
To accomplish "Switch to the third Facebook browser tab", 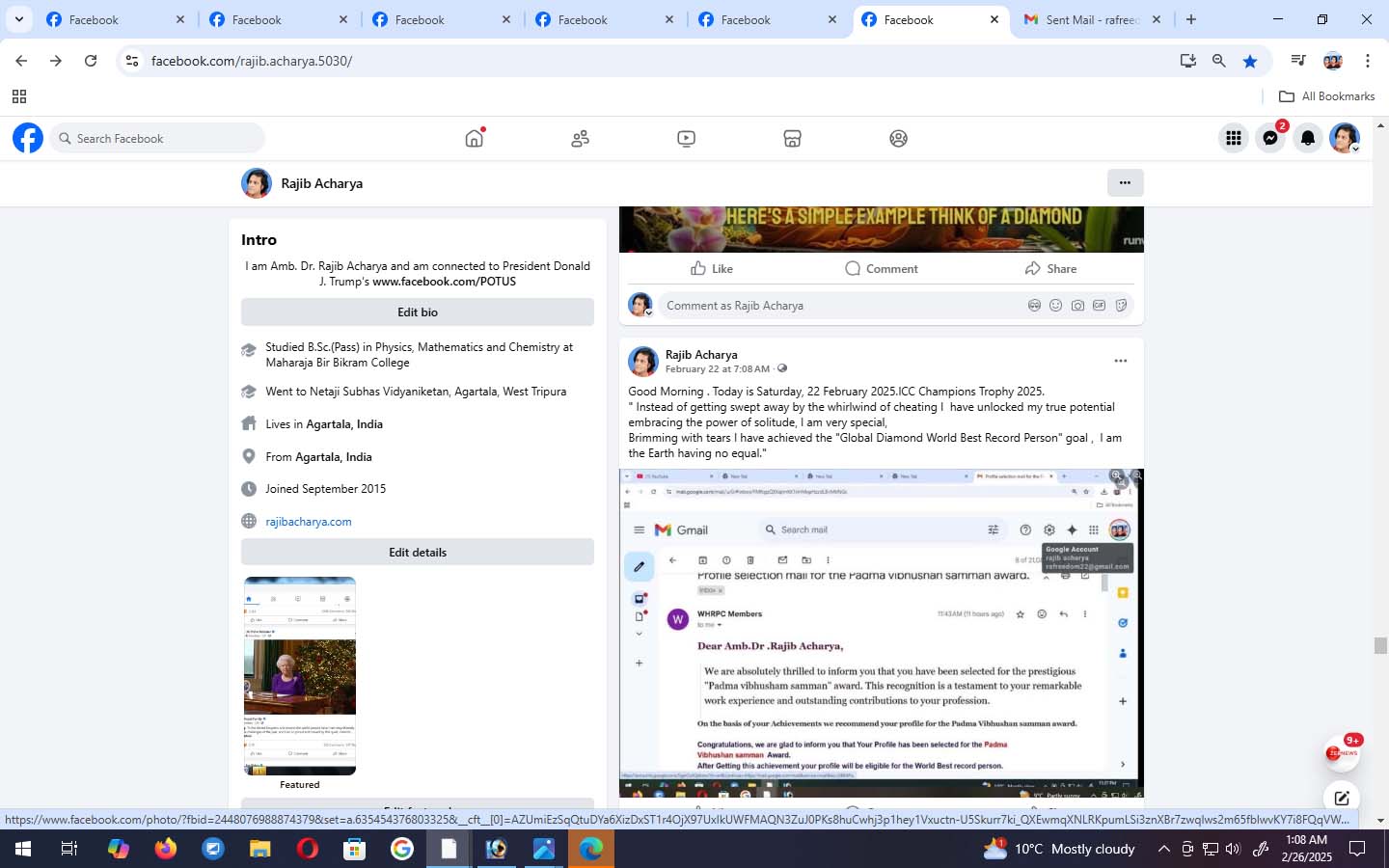I will [440, 19].
